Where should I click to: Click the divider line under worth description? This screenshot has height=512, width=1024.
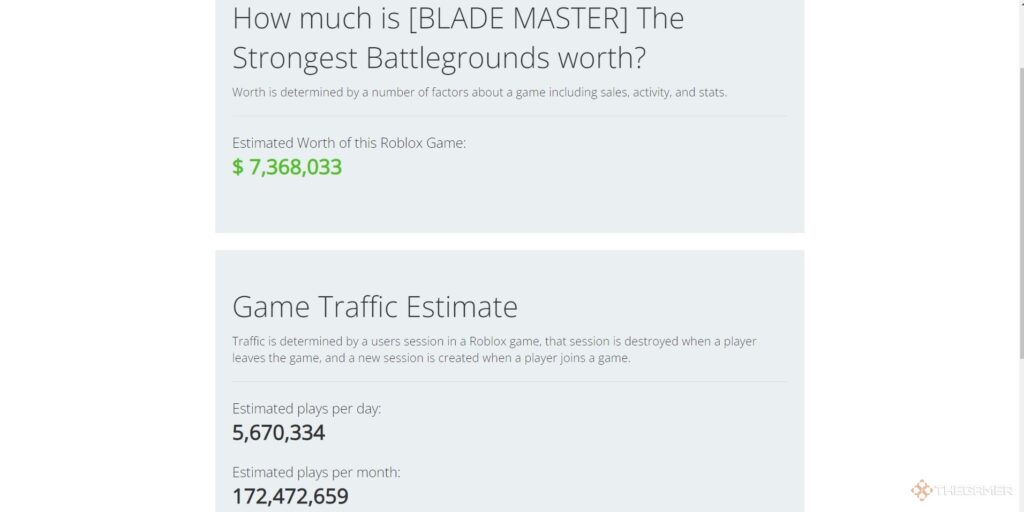click(509, 116)
